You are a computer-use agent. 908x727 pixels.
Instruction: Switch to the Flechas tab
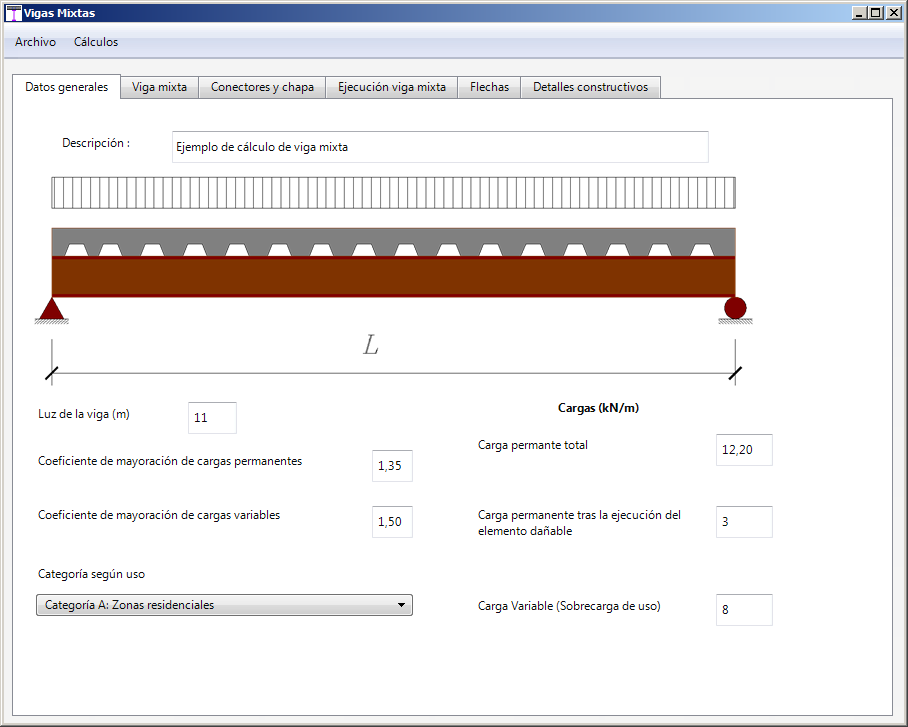(489, 87)
